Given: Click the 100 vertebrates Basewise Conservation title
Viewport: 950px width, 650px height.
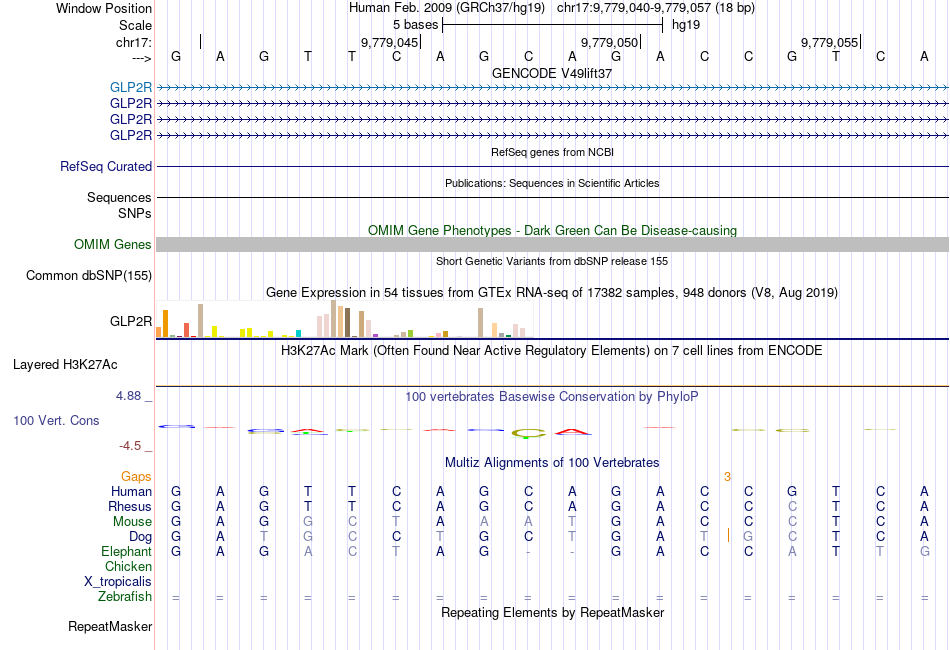Looking at the screenshot, I should click(x=552, y=397).
